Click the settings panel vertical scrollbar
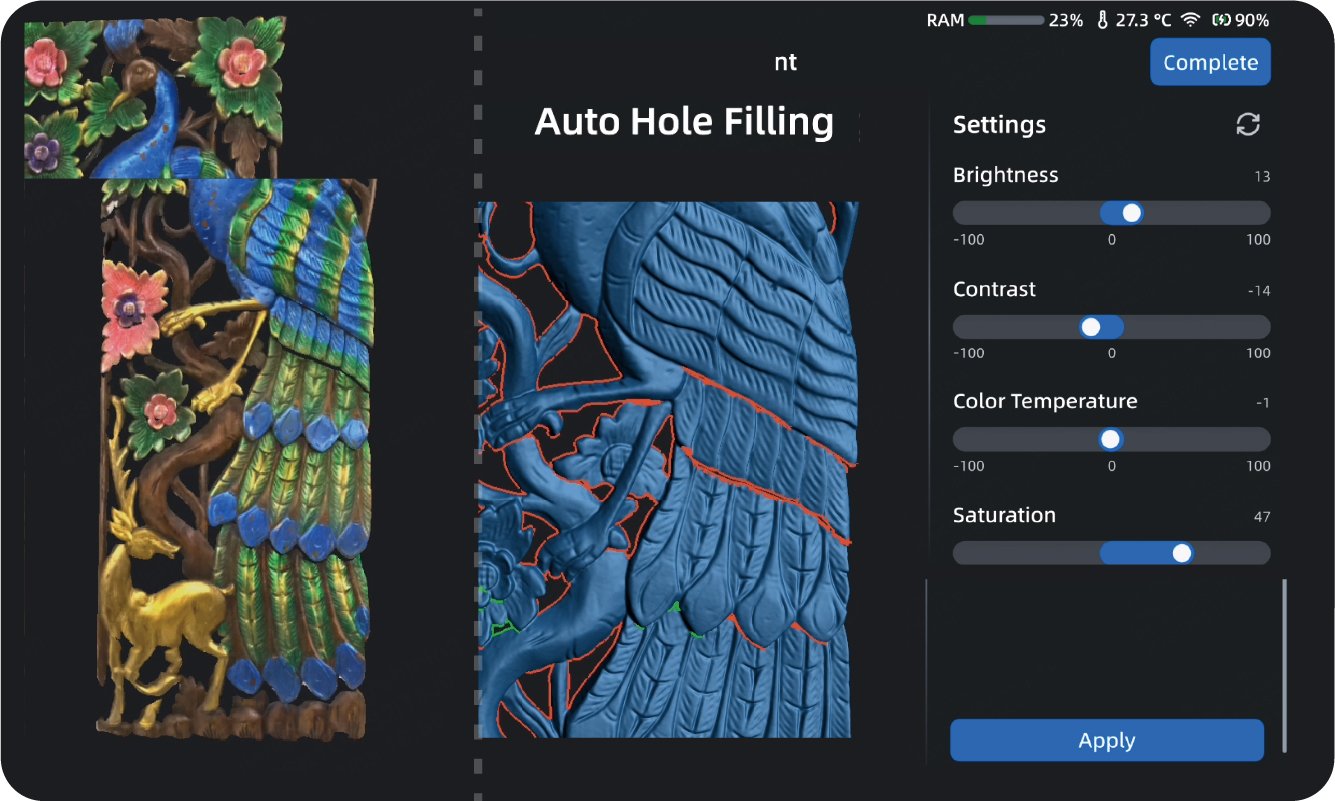 click(x=1284, y=664)
